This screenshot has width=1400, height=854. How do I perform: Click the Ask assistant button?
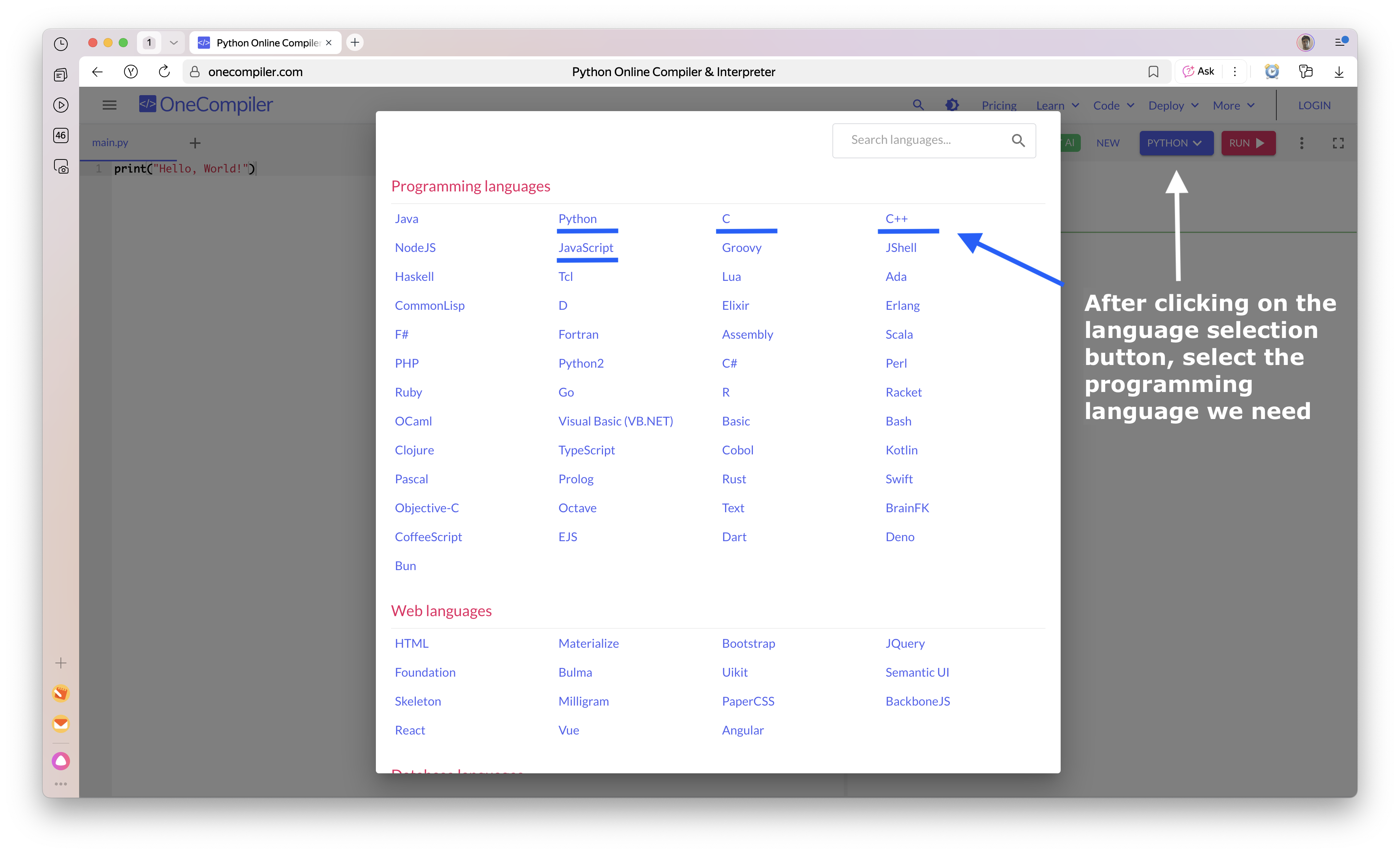coord(1198,72)
